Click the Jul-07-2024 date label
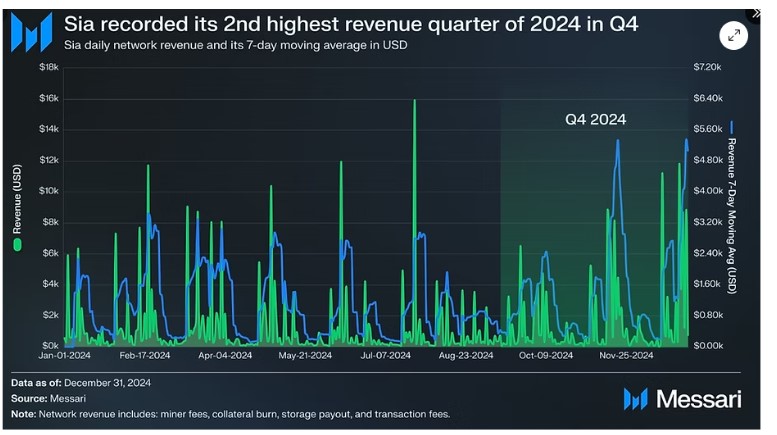The image size is (777, 435). click(386, 355)
